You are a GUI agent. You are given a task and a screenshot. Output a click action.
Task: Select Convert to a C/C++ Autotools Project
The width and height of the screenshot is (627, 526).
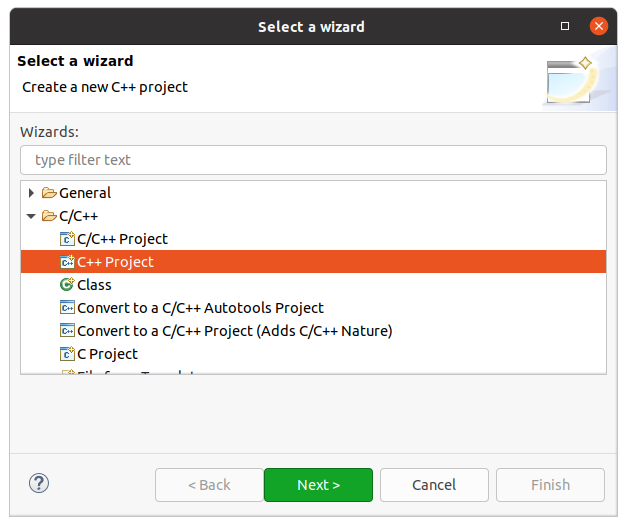[200, 308]
